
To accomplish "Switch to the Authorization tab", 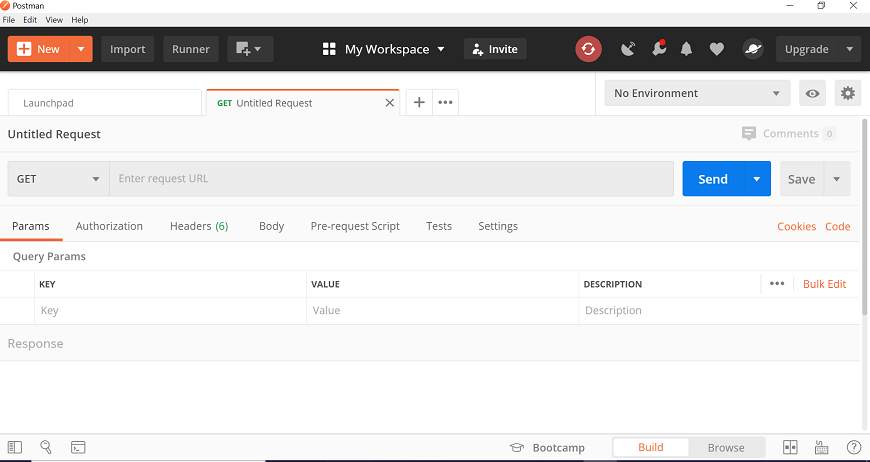I will 109,226.
